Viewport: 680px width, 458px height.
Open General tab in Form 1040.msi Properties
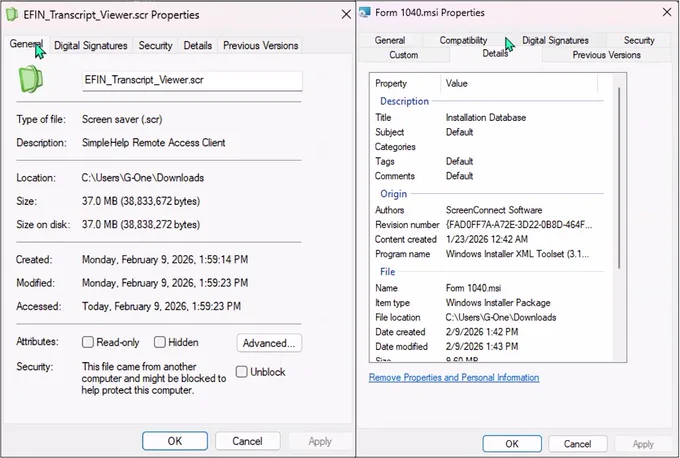tap(390, 40)
